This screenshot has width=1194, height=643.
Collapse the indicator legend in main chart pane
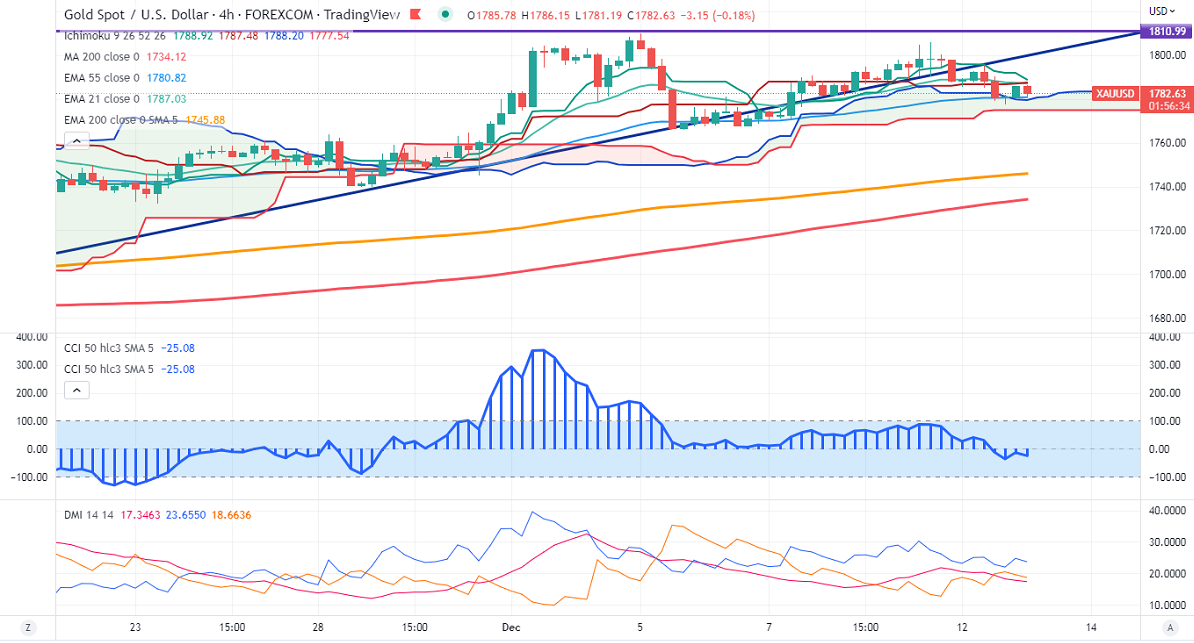click(77, 141)
